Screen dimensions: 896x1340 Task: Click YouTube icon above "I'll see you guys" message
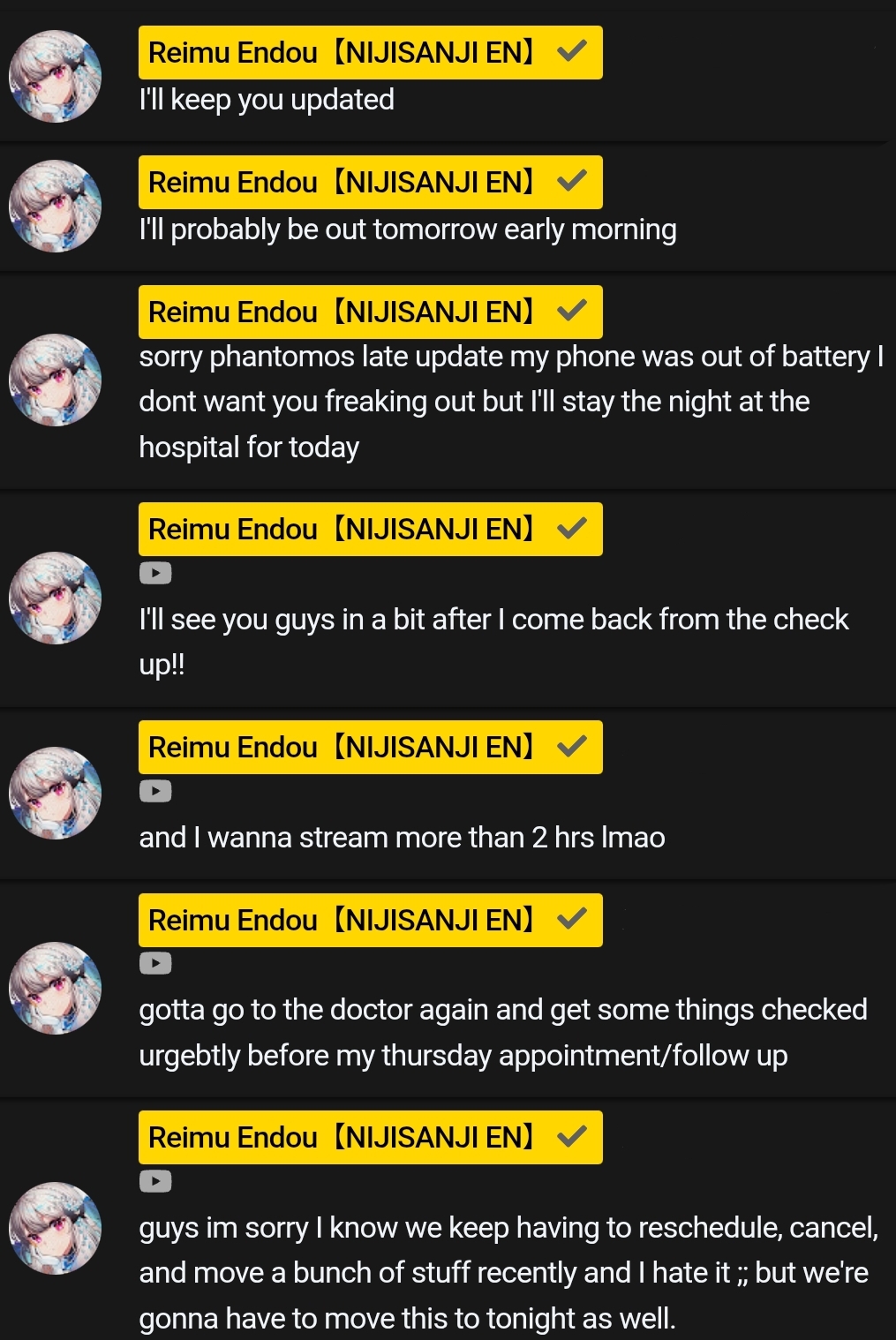point(155,574)
